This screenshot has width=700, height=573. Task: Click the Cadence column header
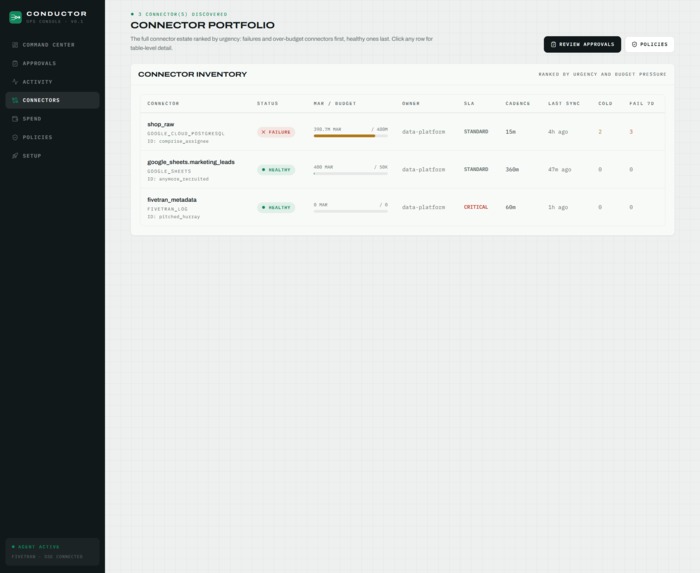tap(517, 104)
